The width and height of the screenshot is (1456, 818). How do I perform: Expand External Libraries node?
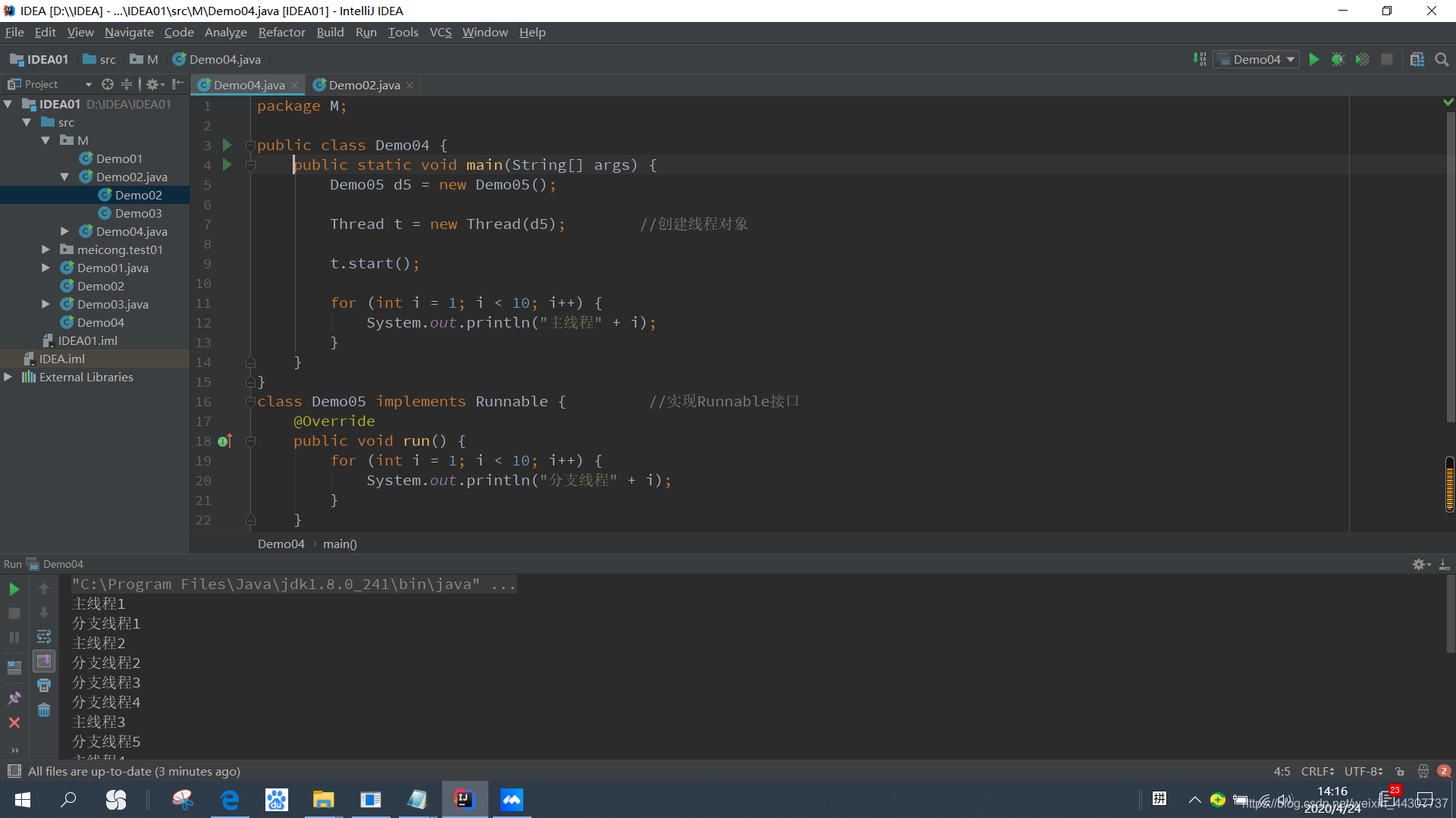8,377
